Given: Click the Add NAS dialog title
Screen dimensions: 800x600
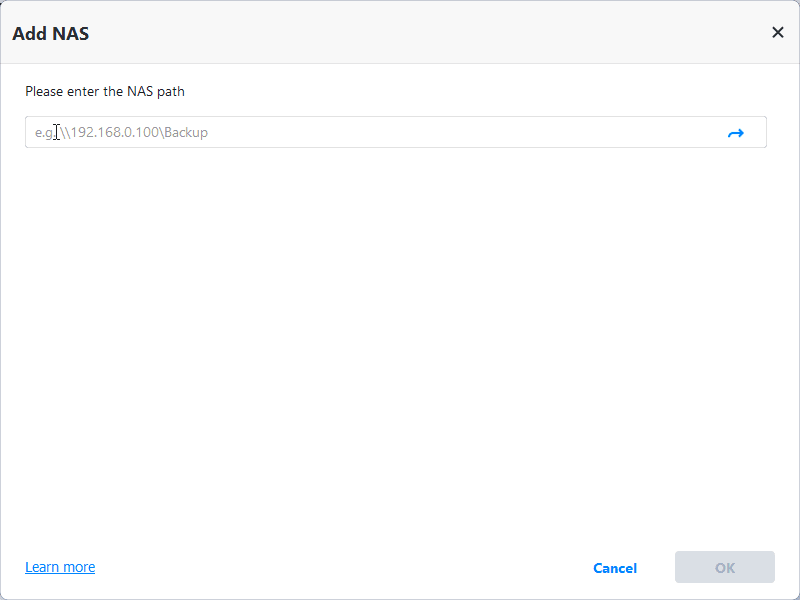Looking at the screenshot, I should tap(51, 33).
